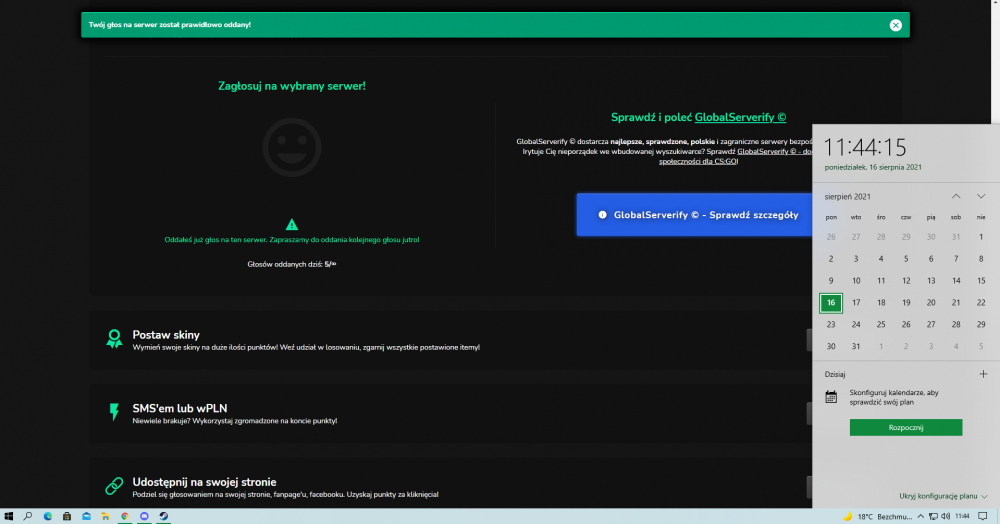Open taskbar search magnifier
Screen dimensions: 1000x524
[27, 516]
